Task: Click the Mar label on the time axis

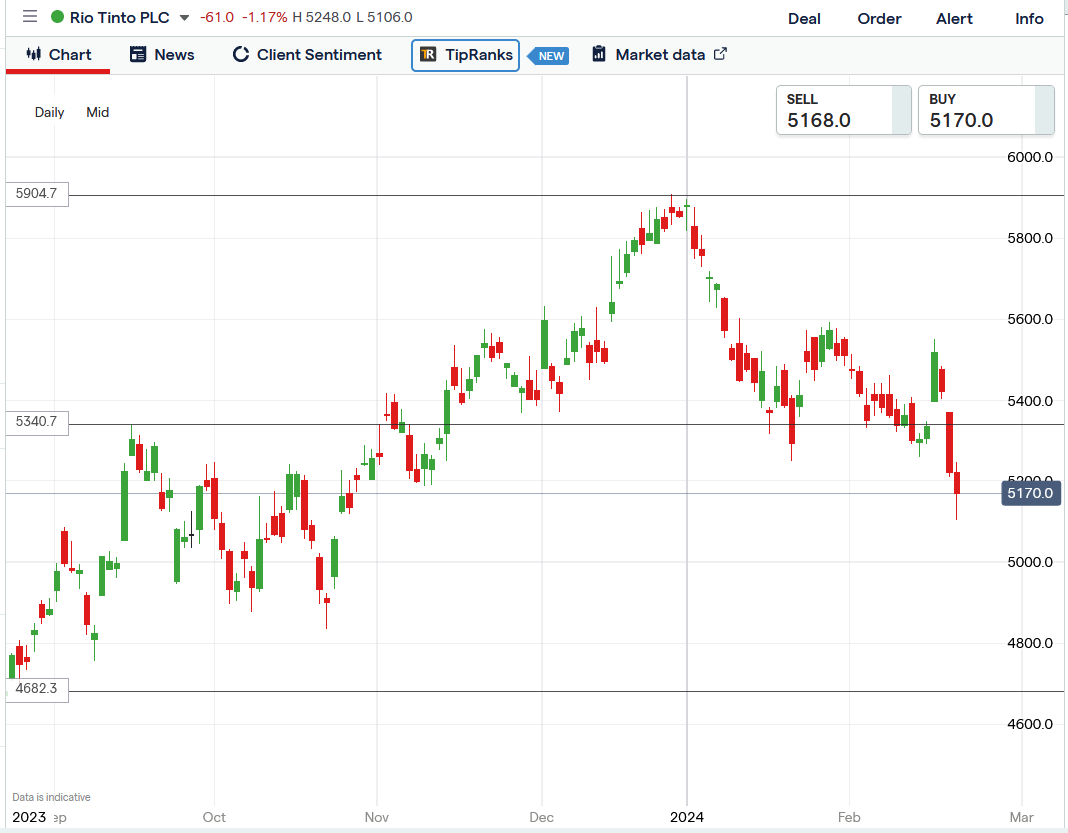Action: point(1021,817)
